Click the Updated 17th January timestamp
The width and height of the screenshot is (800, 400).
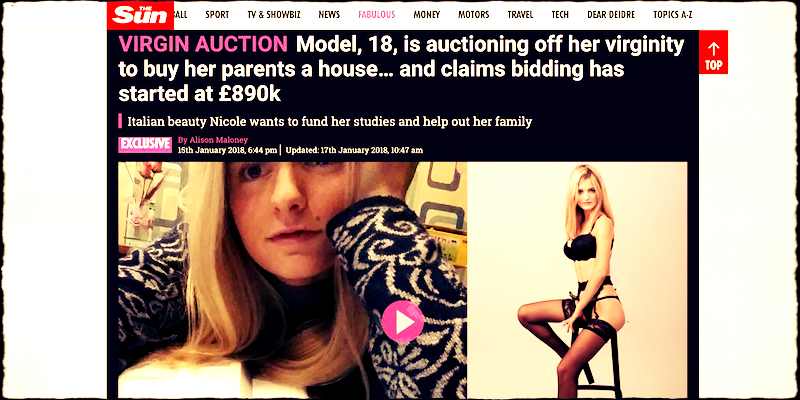tap(354, 150)
